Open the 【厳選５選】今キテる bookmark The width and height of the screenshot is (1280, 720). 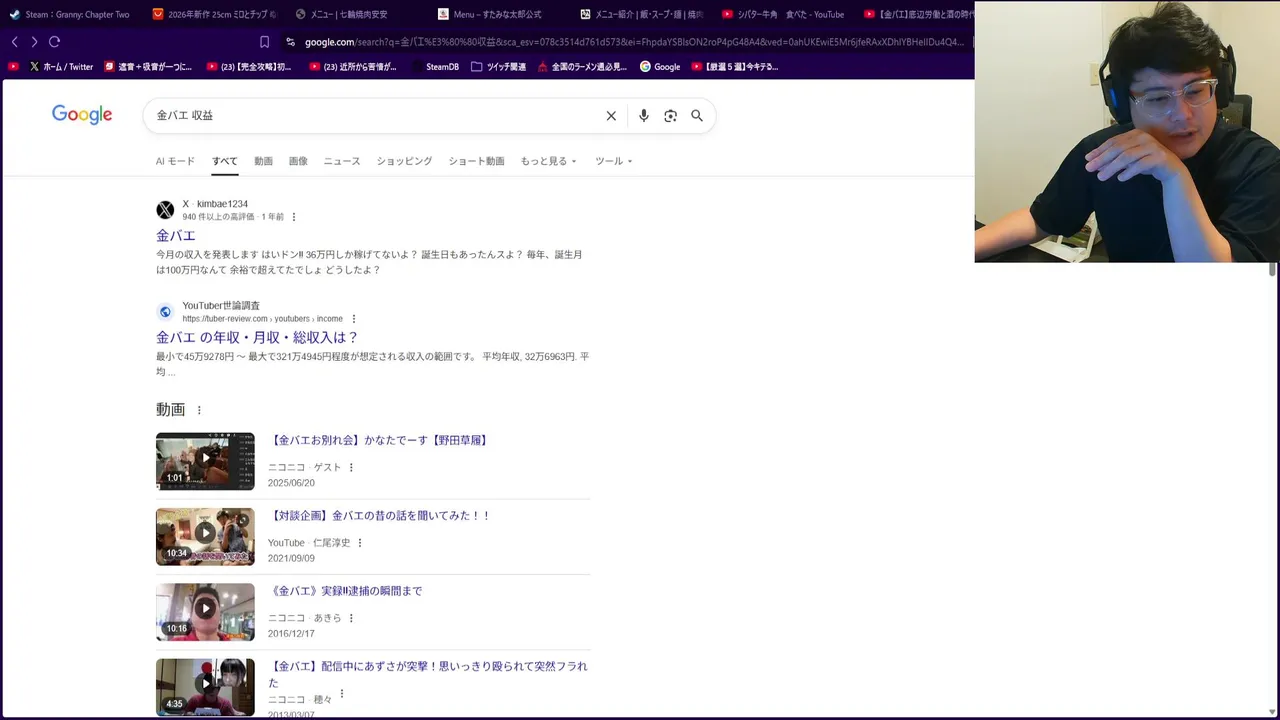735,67
